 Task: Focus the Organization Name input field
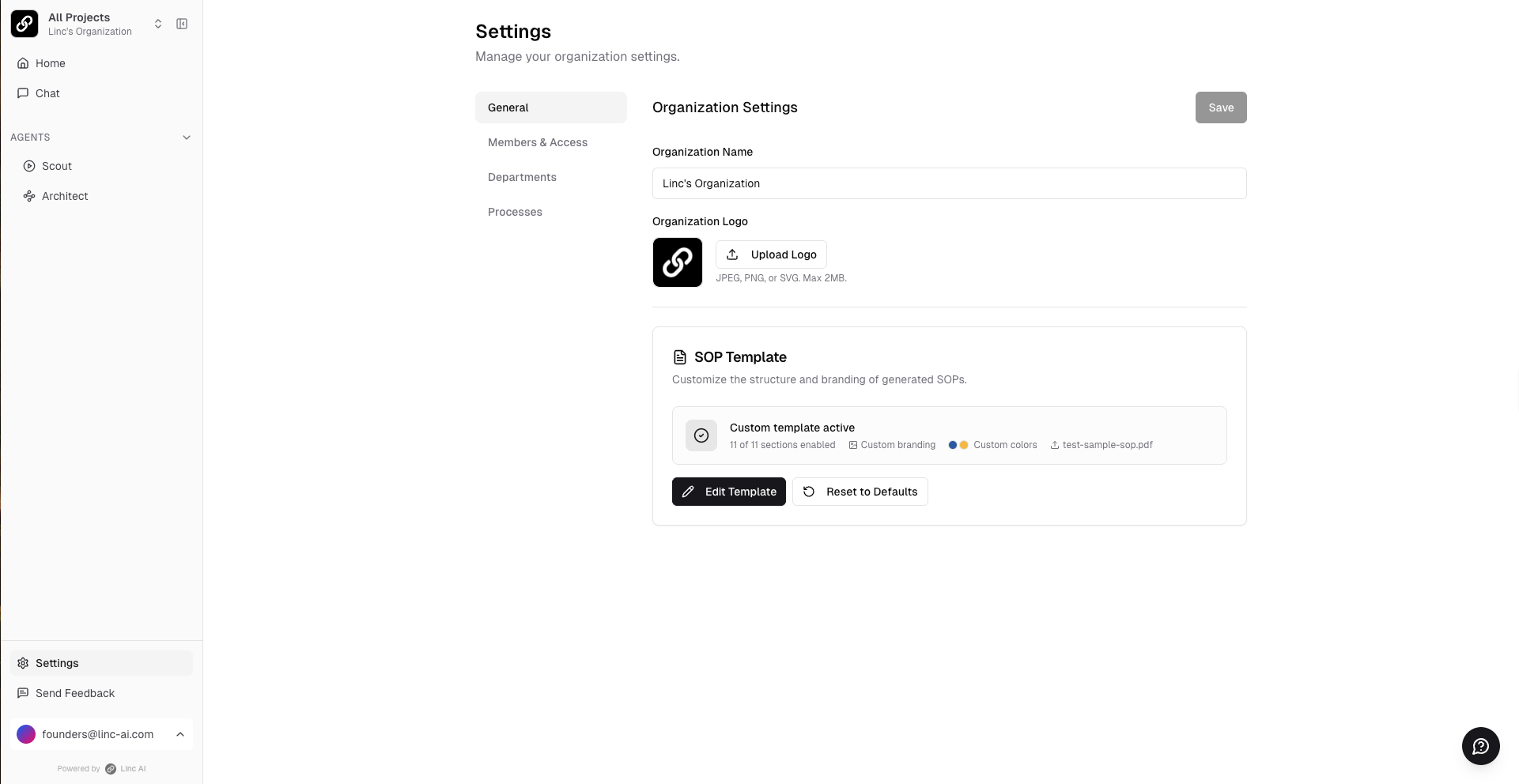tap(949, 183)
